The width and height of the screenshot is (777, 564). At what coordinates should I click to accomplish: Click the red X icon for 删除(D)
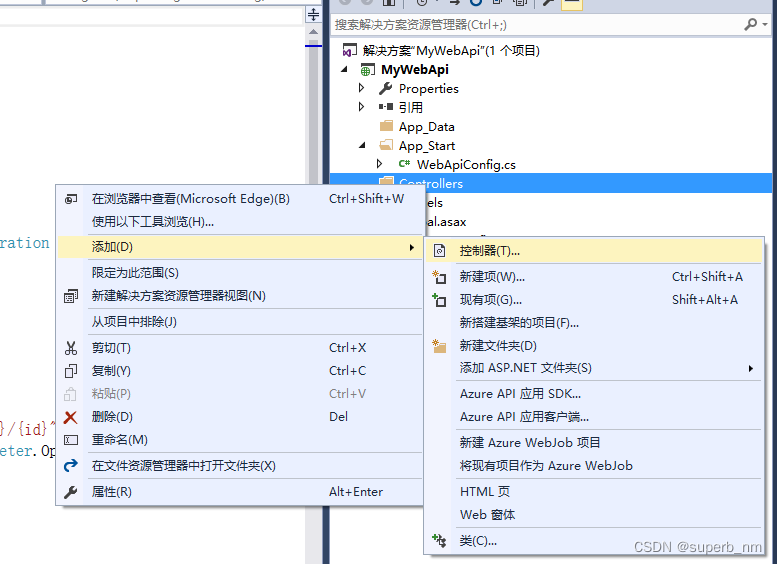coord(70,417)
